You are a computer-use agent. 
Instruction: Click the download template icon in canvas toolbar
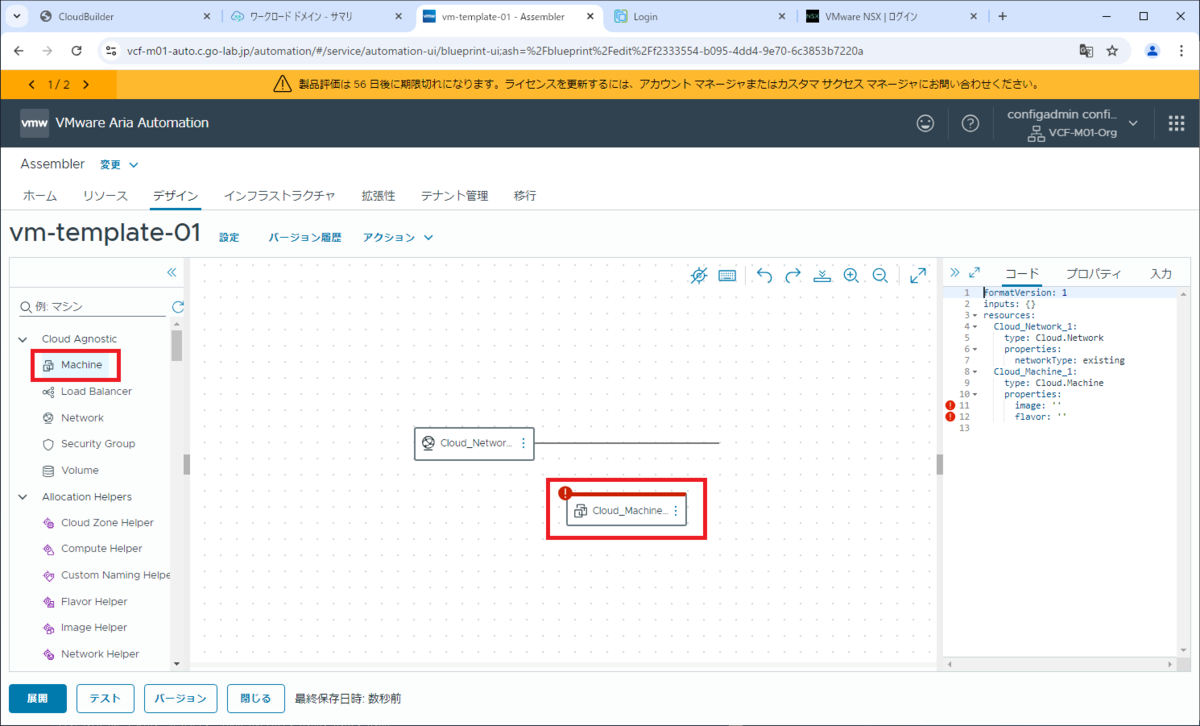point(822,275)
